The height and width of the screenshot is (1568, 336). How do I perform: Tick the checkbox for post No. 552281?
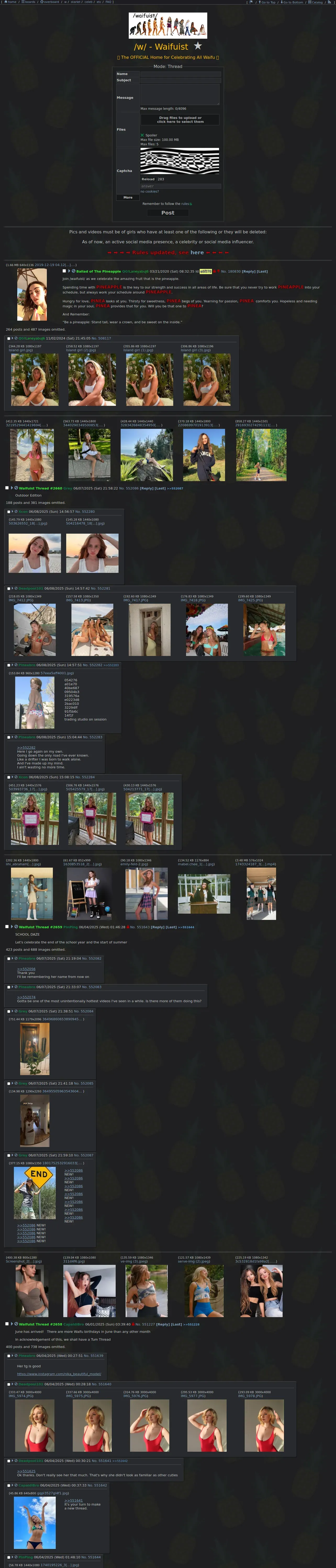click(x=9, y=588)
